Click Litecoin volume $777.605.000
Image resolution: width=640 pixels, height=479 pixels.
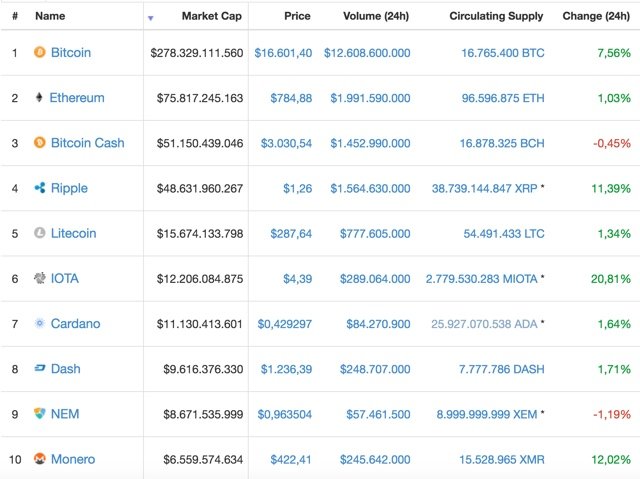[375, 234]
